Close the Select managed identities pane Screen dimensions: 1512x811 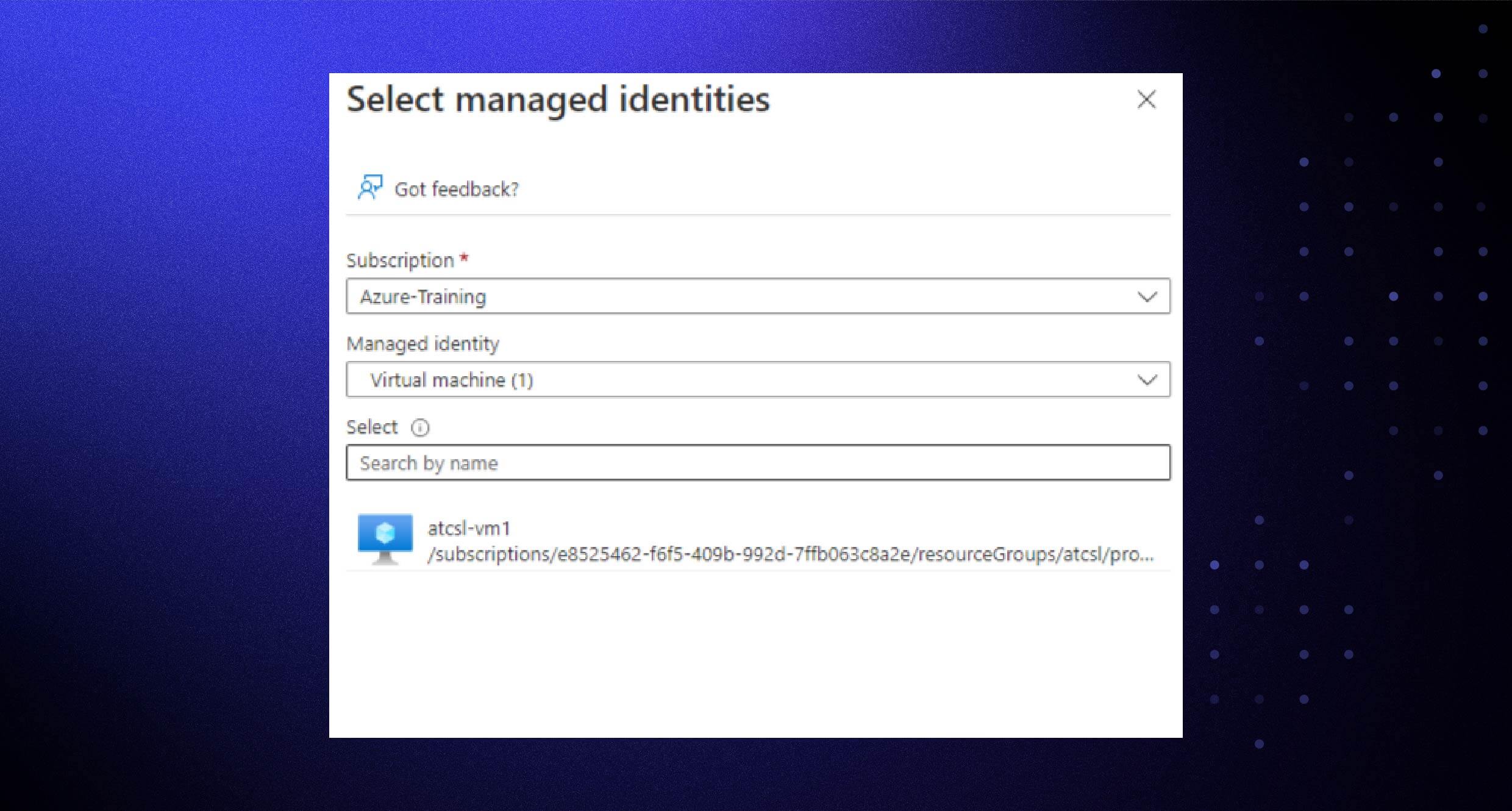pyautogui.click(x=1146, y=100)
